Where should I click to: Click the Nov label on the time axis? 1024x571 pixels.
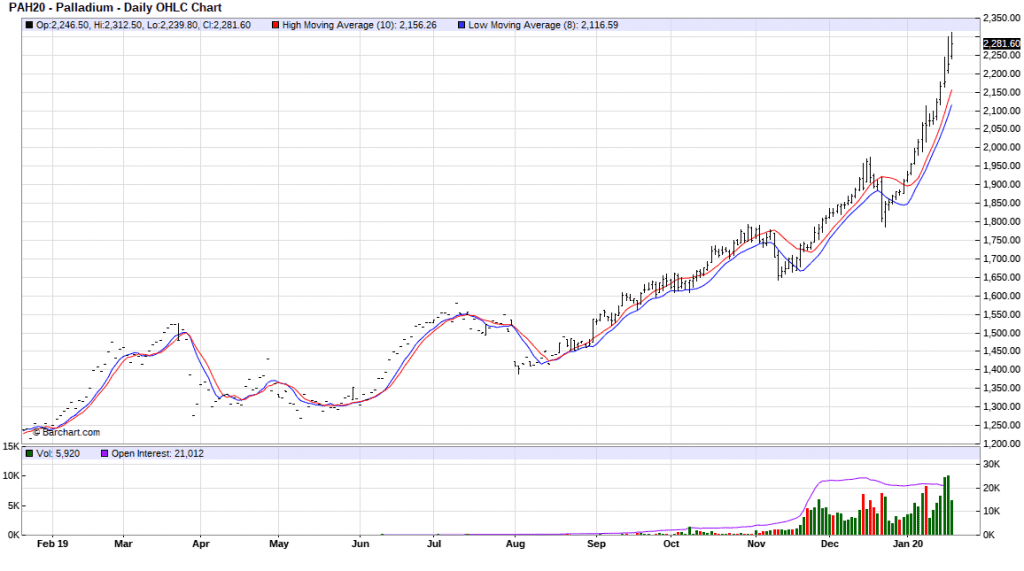tap(756, 546)
